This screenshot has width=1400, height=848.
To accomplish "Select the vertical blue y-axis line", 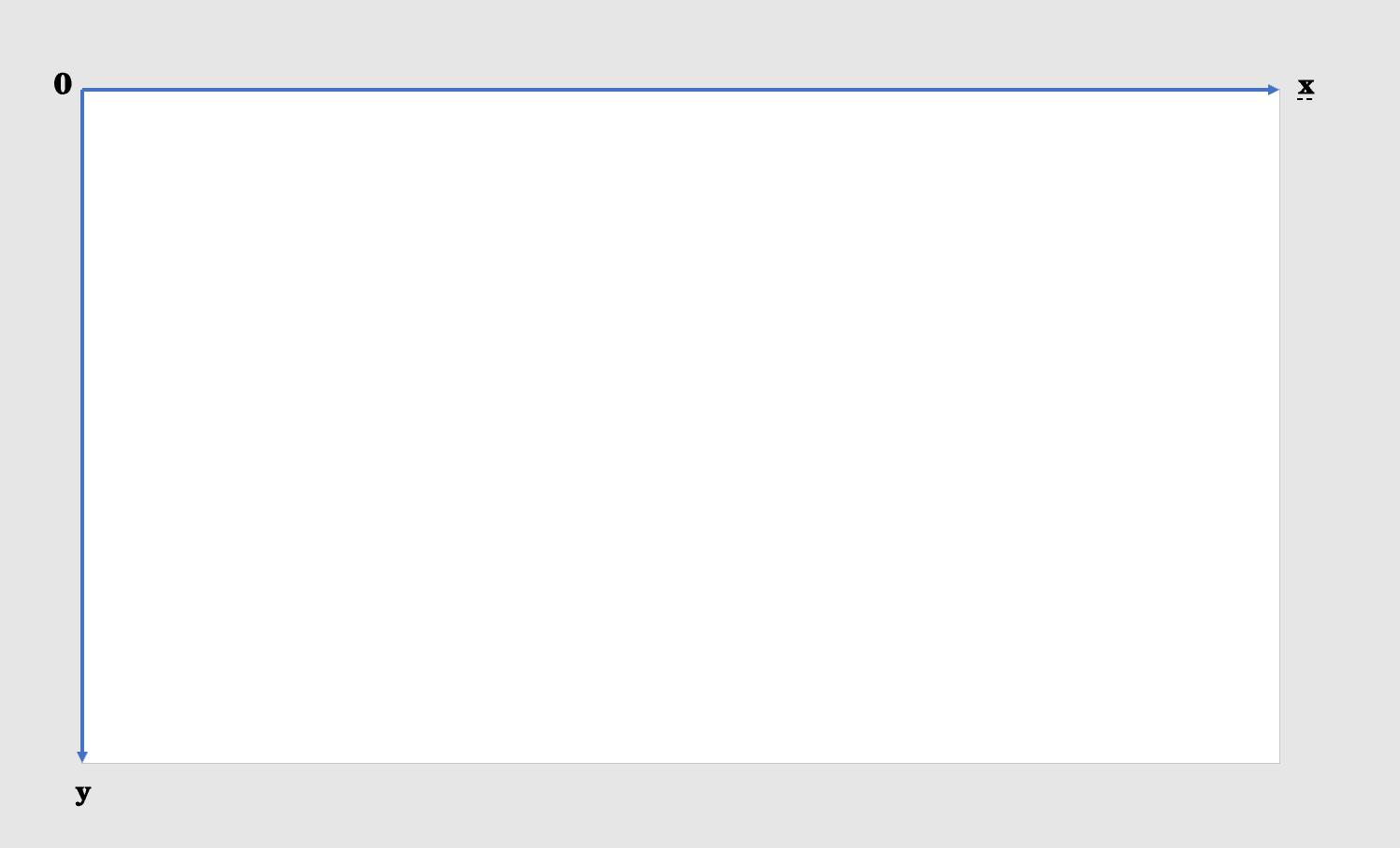I will pos(82,421).
